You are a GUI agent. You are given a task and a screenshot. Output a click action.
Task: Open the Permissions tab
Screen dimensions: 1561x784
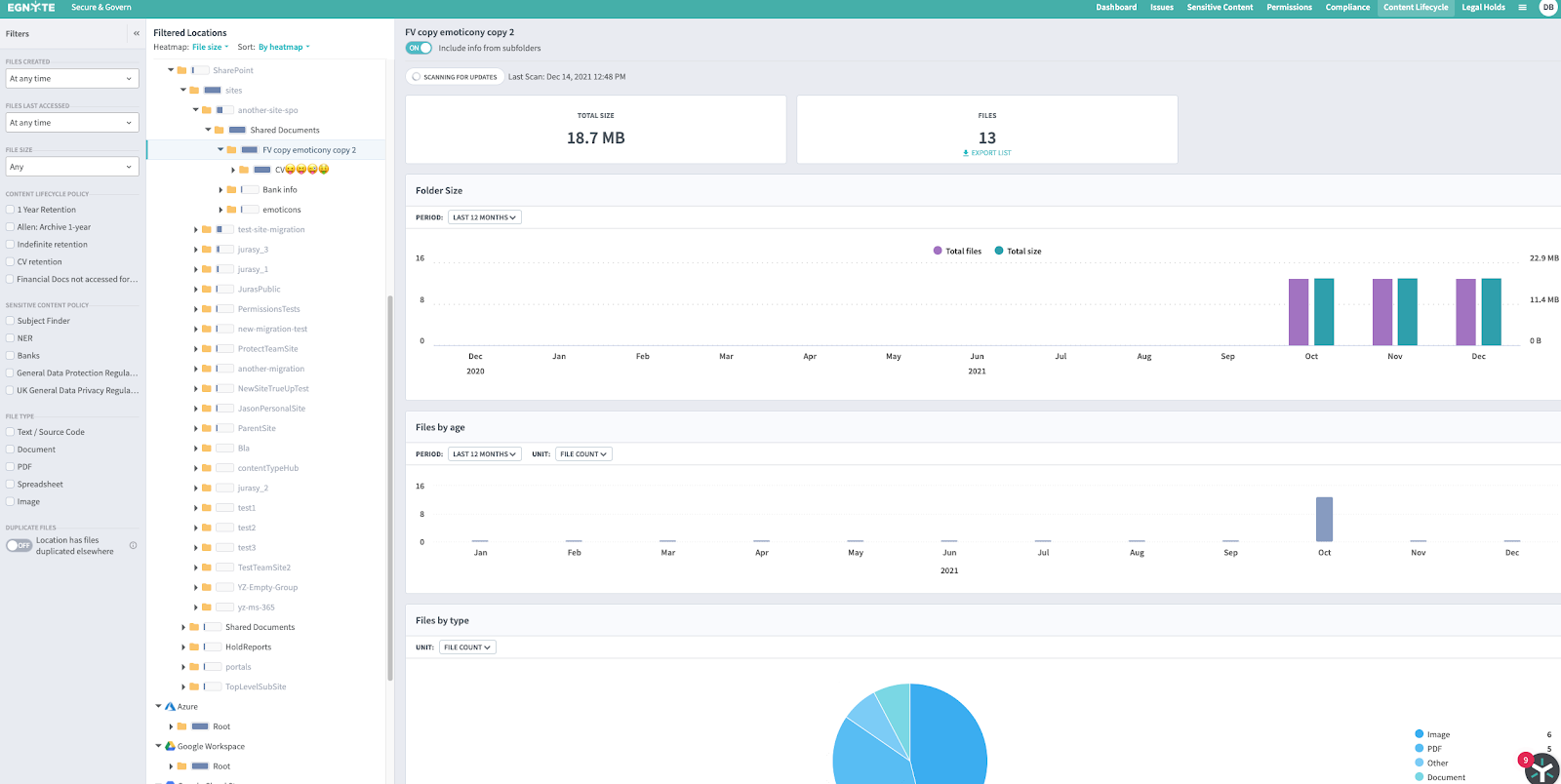click(x=1289, y=8)
